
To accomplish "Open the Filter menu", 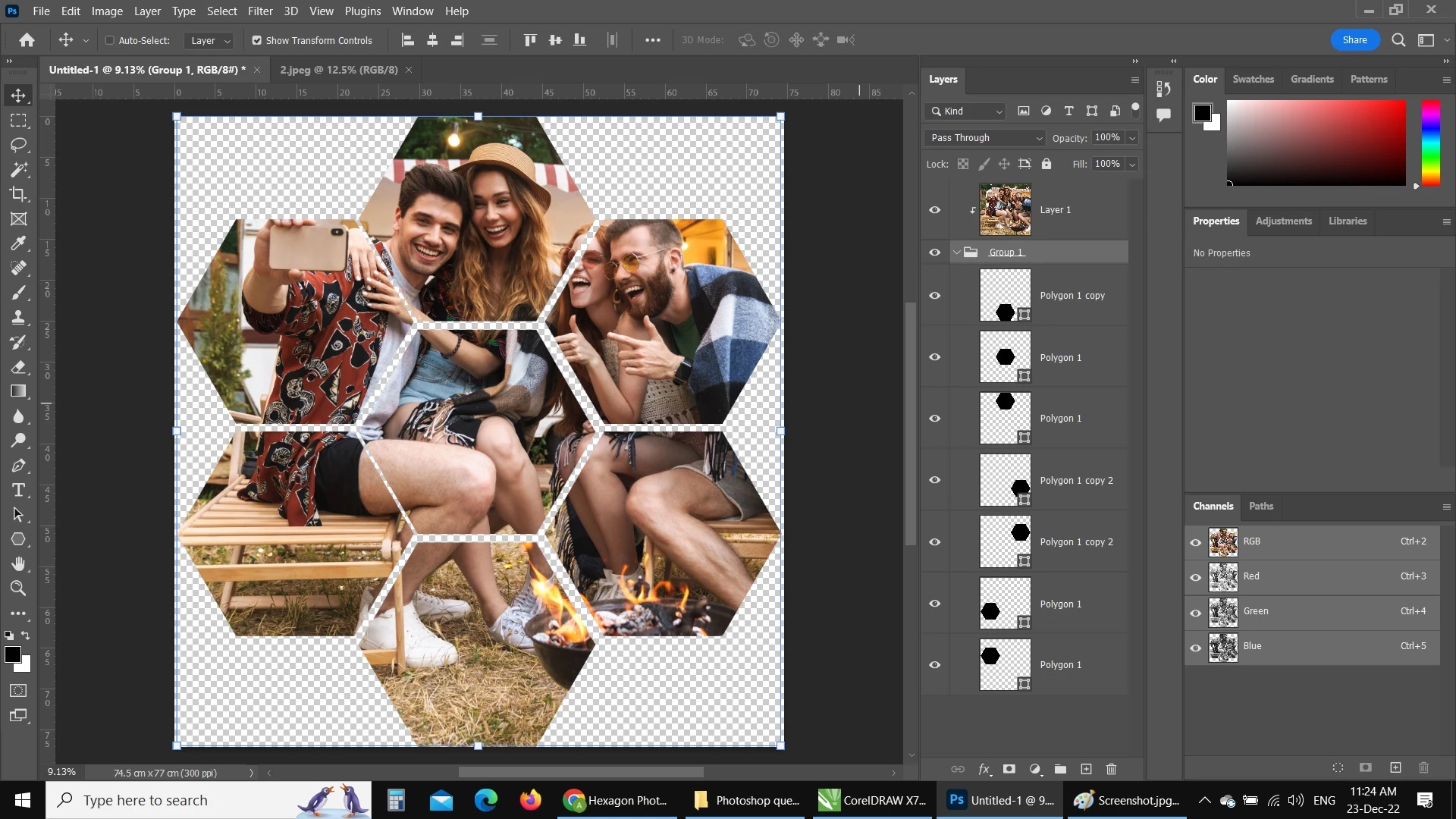I will pyautogui.click(x=259, y=11).
